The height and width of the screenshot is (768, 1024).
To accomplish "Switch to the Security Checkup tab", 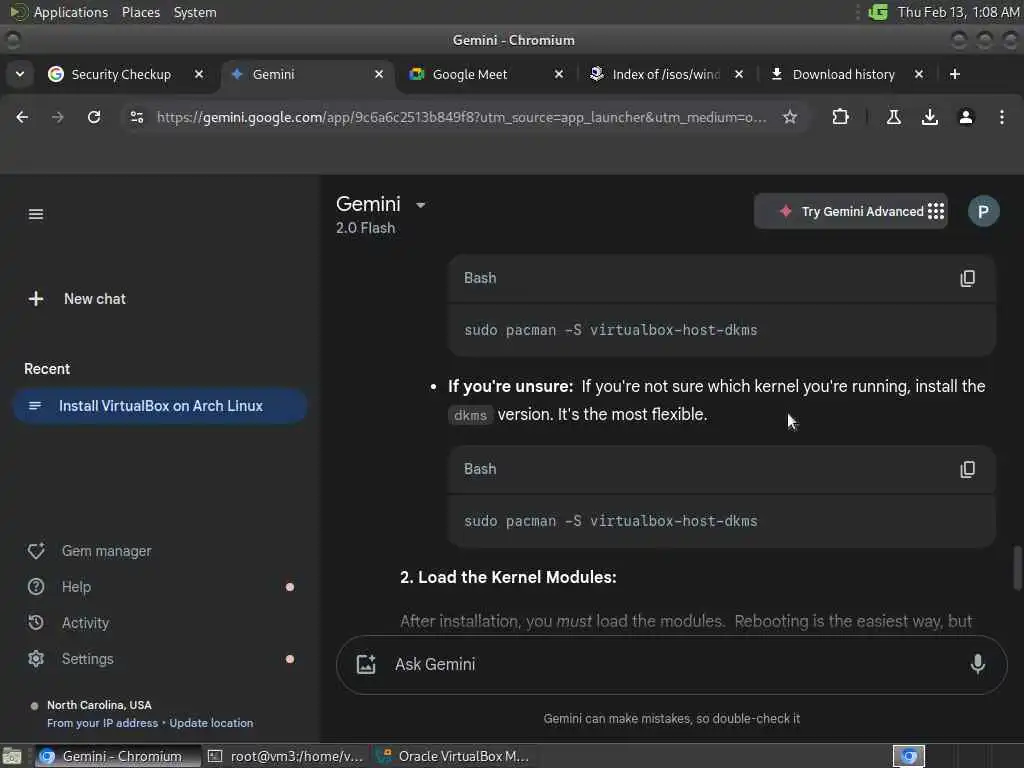I will pyautogui.click(x=121, y=74).
